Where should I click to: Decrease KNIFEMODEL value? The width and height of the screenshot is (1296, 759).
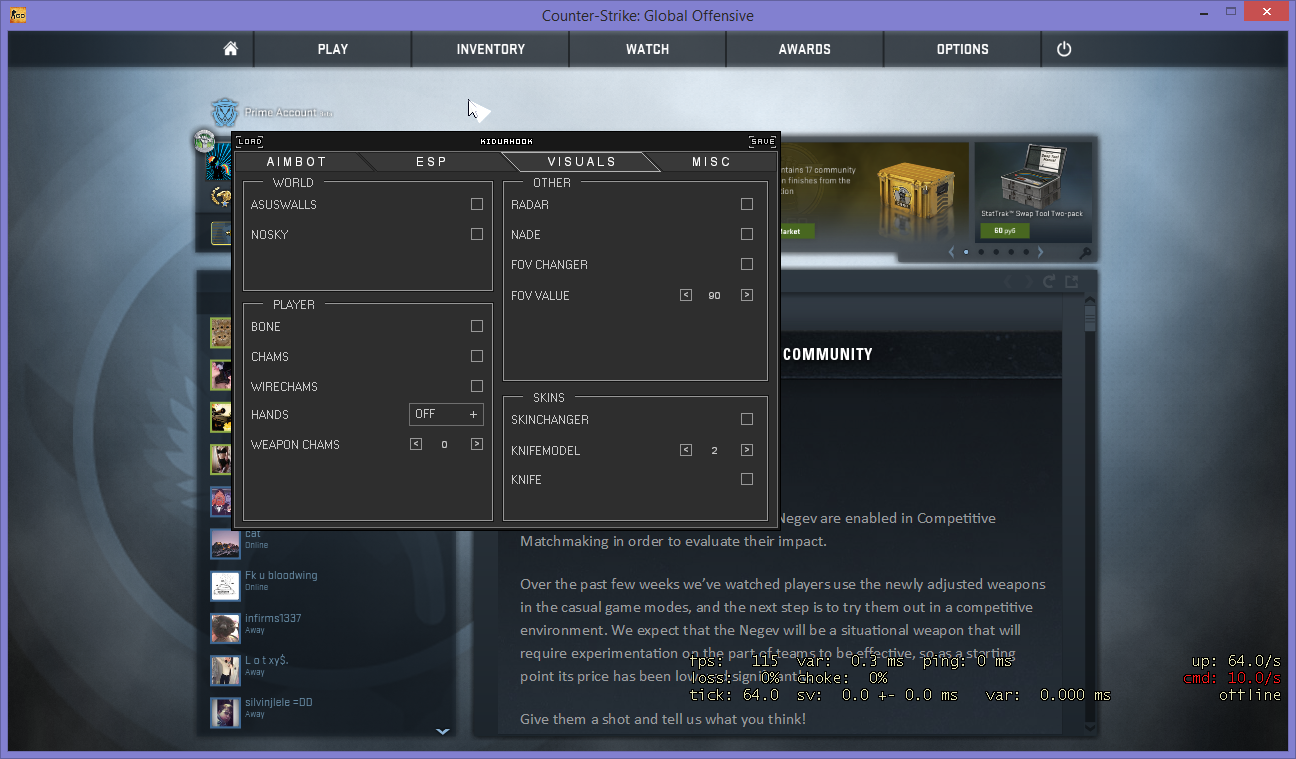coord(686,450)
